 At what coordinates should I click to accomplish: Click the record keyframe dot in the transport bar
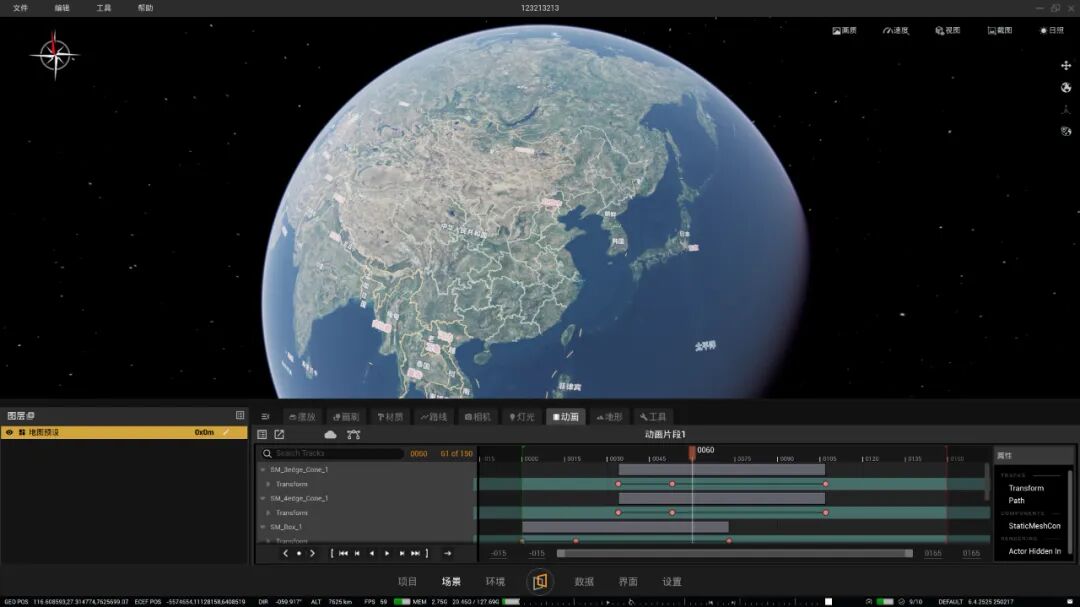[299, 553]
